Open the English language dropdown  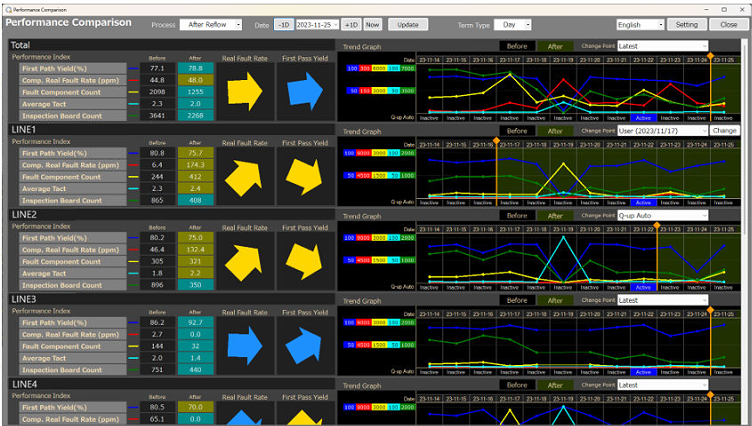point(640,24)
